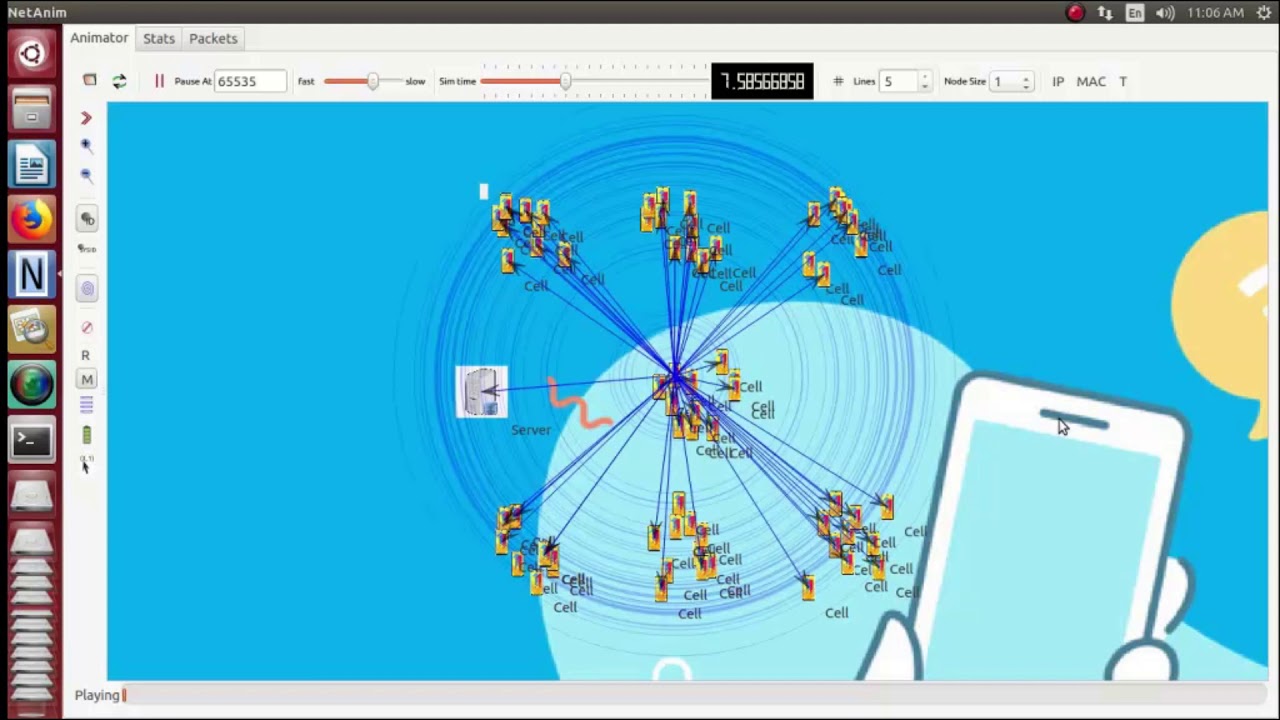Open the image tool dock icon
Image resolution: width=1280 pixels, height=720 pixels.
[31, 330]
